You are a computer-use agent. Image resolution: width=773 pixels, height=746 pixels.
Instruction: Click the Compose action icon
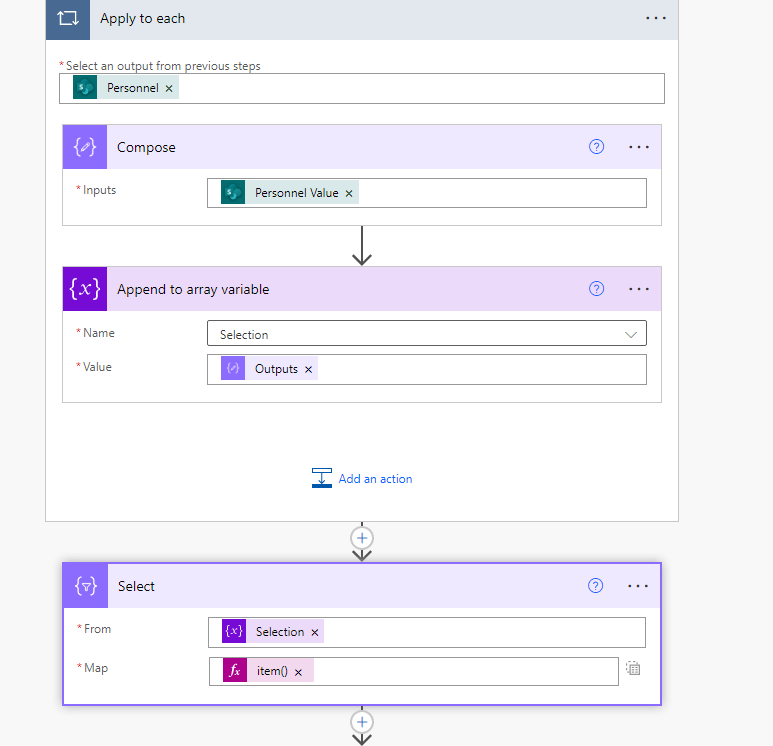click(85, 147)
